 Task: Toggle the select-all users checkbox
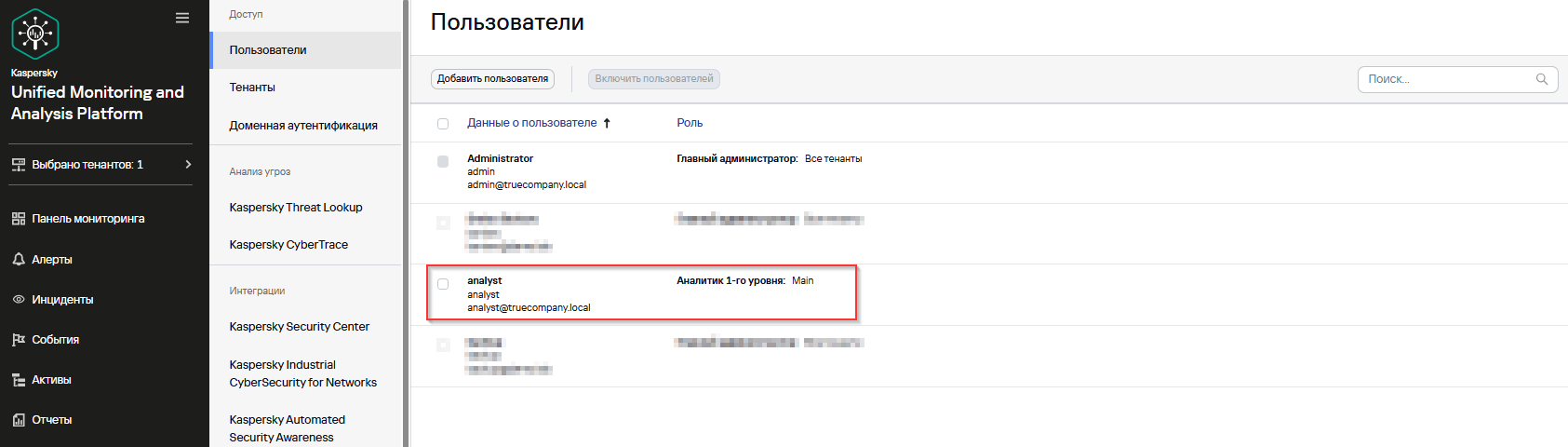(443, 123)
